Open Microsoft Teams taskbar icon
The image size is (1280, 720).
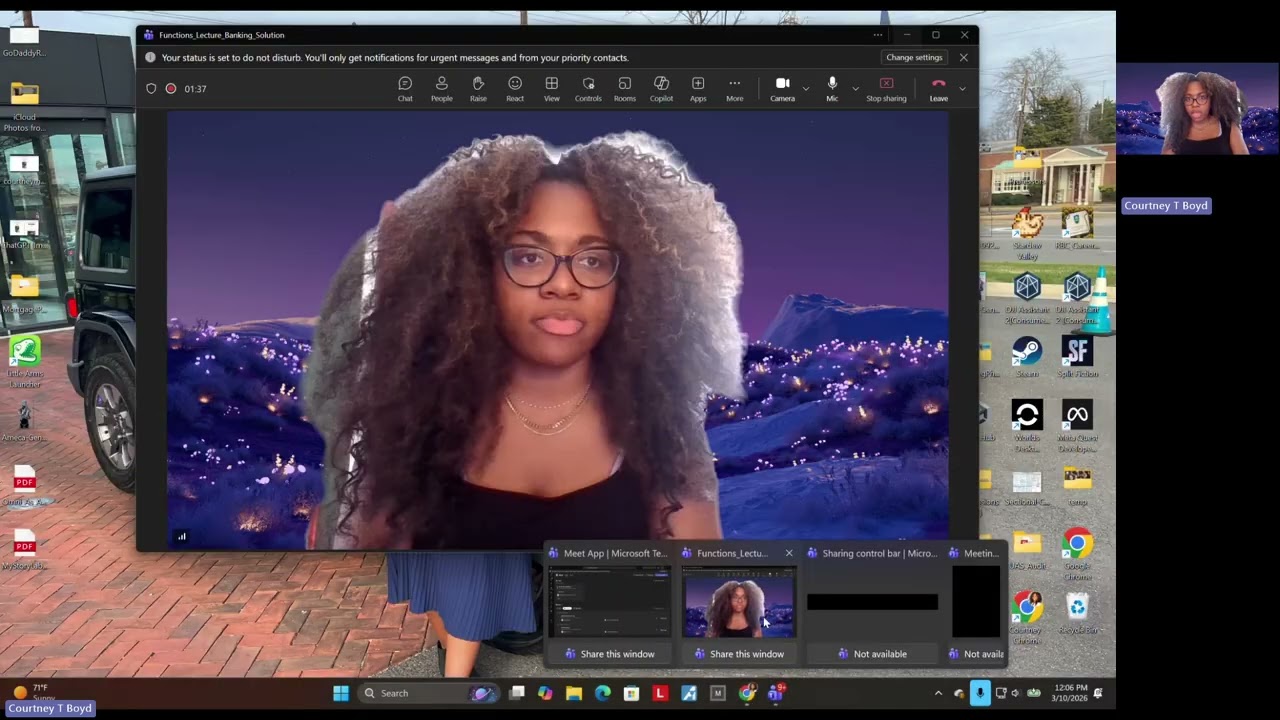click(775, 693)
